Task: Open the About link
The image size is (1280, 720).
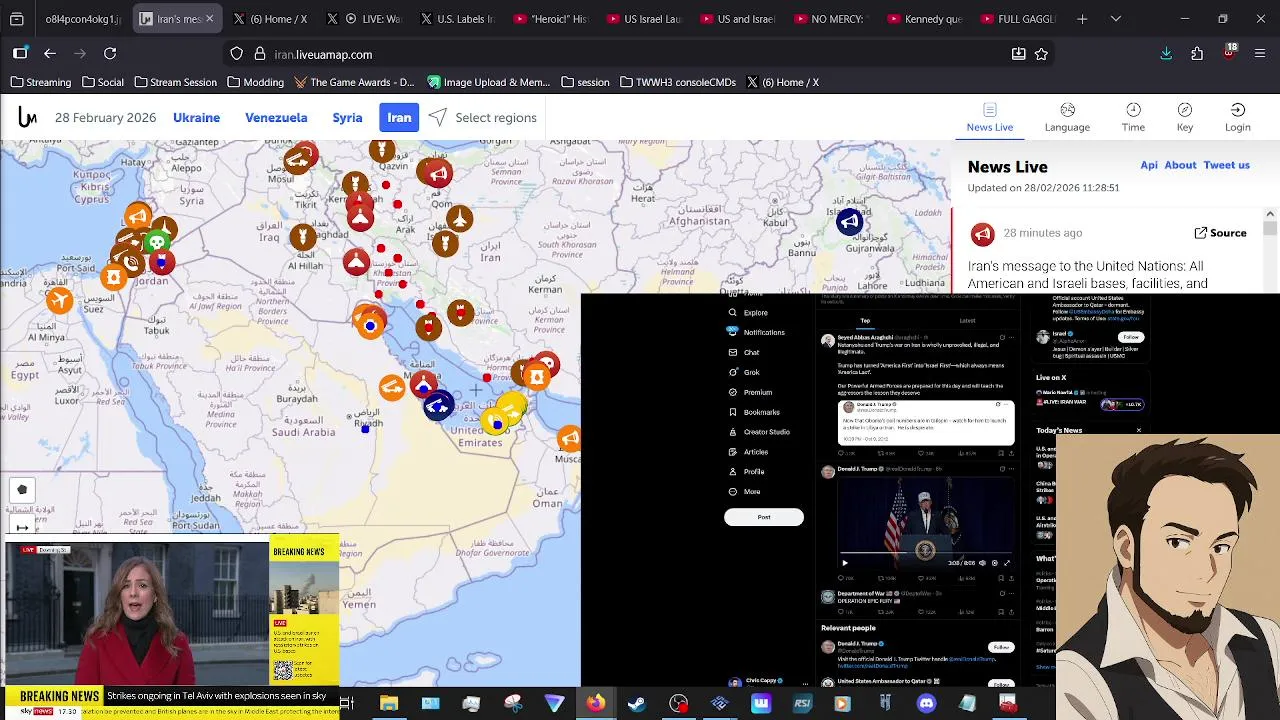Action: (1180, 165)
